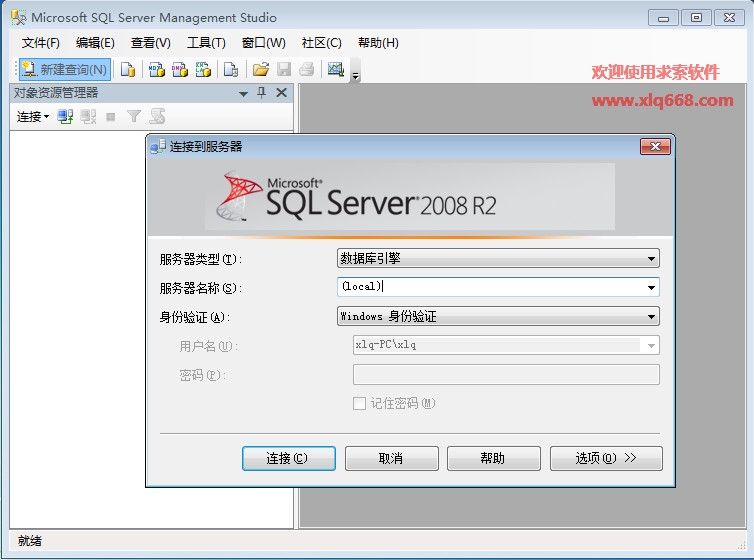The width and height of the screenshot is (754, 560).
Task: Expand the 服务器名称 dropdown arrow
Action: click(651, 287)
